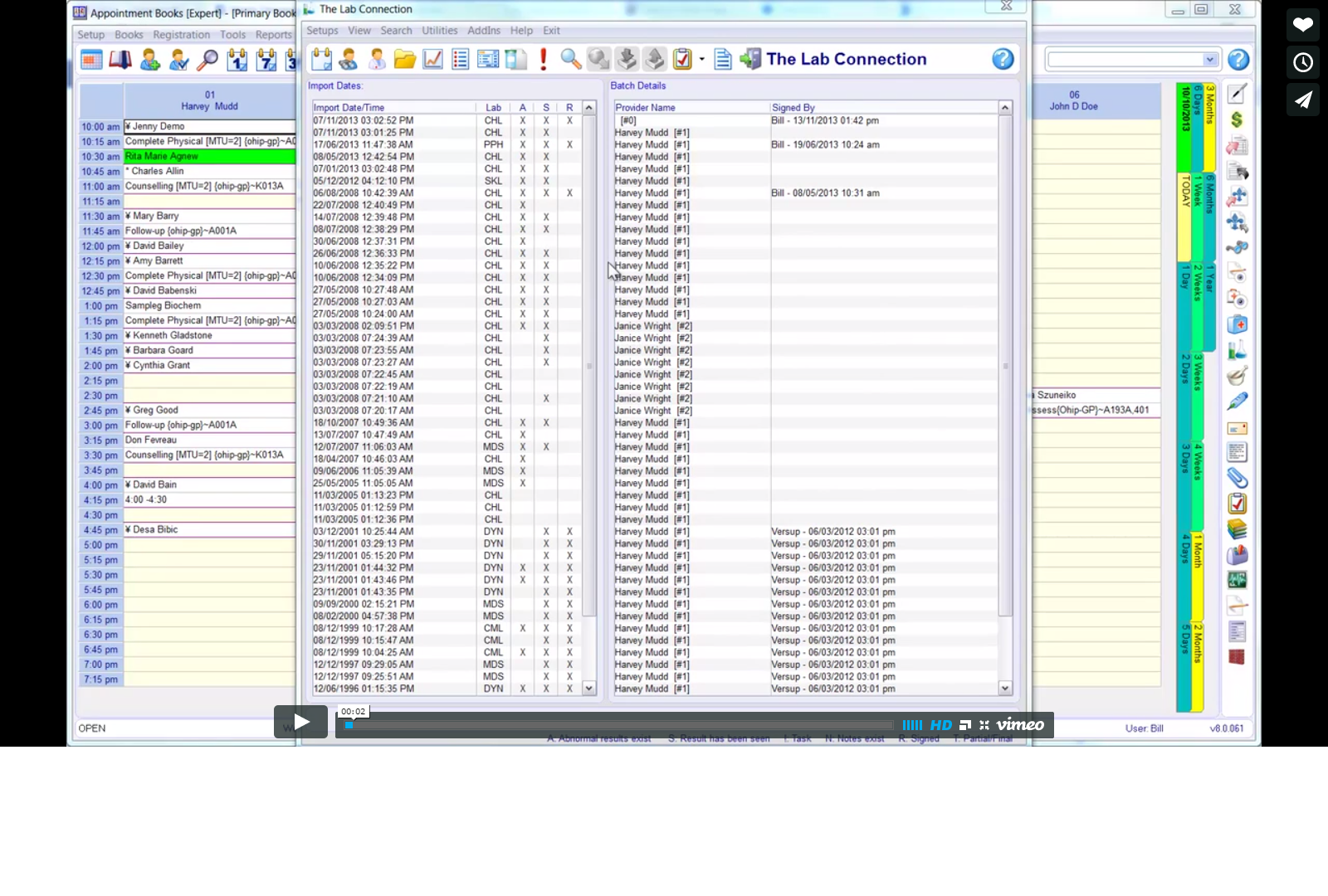This screenshot has height=896, width=1328.
Task: Click the Vimeo logo link
Action: [x=1020, y=725]
